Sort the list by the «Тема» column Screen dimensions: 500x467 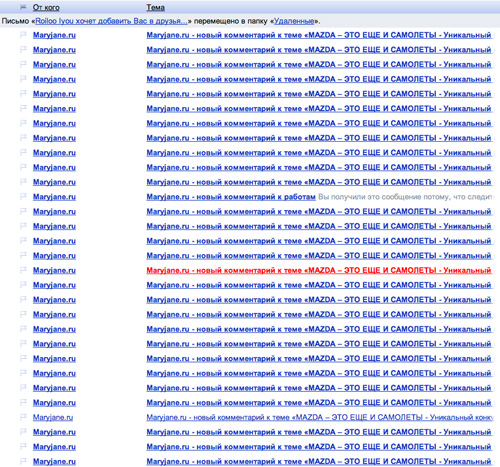[155, 7]
